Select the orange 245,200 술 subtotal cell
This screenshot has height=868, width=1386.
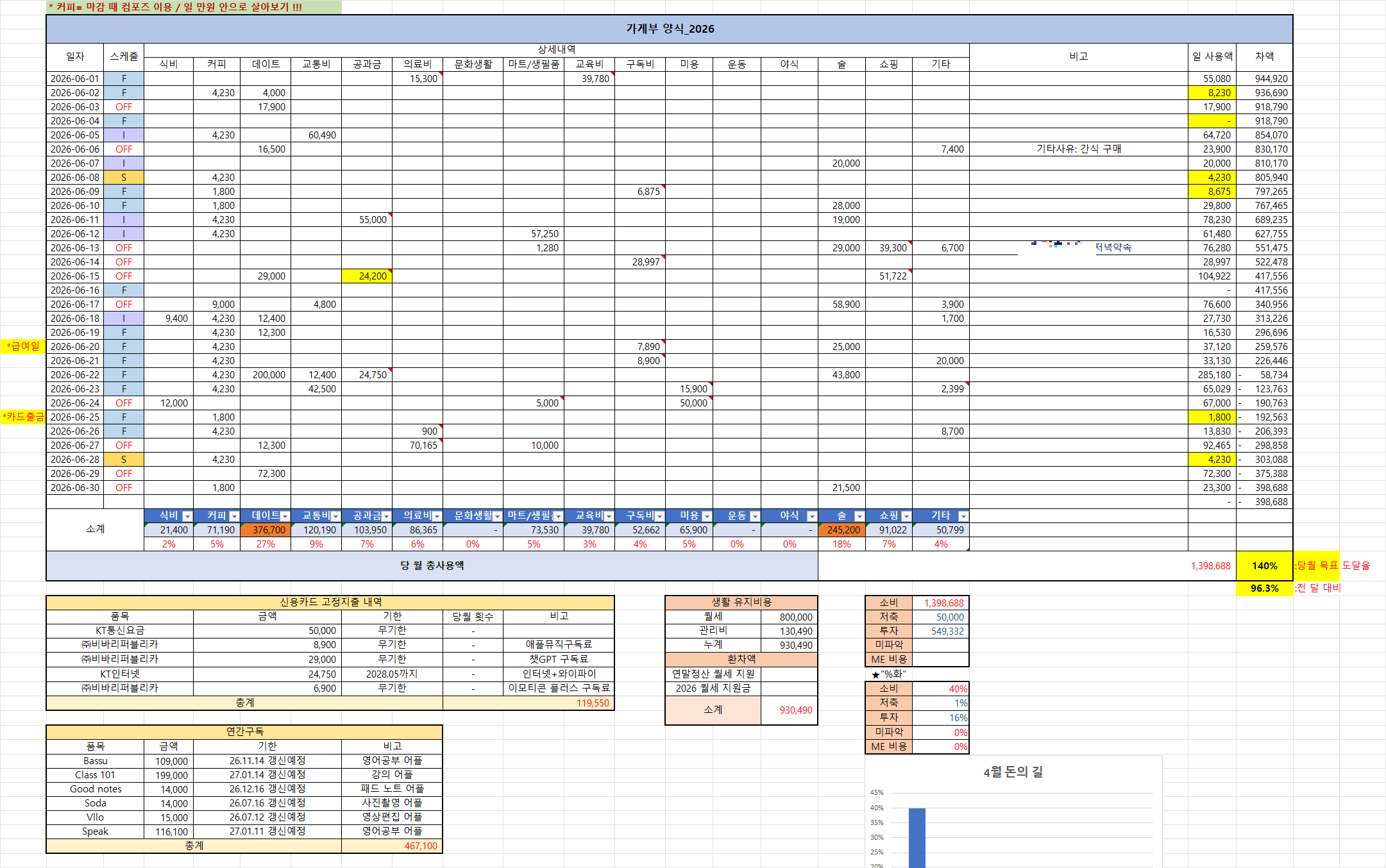coord(841,530)
